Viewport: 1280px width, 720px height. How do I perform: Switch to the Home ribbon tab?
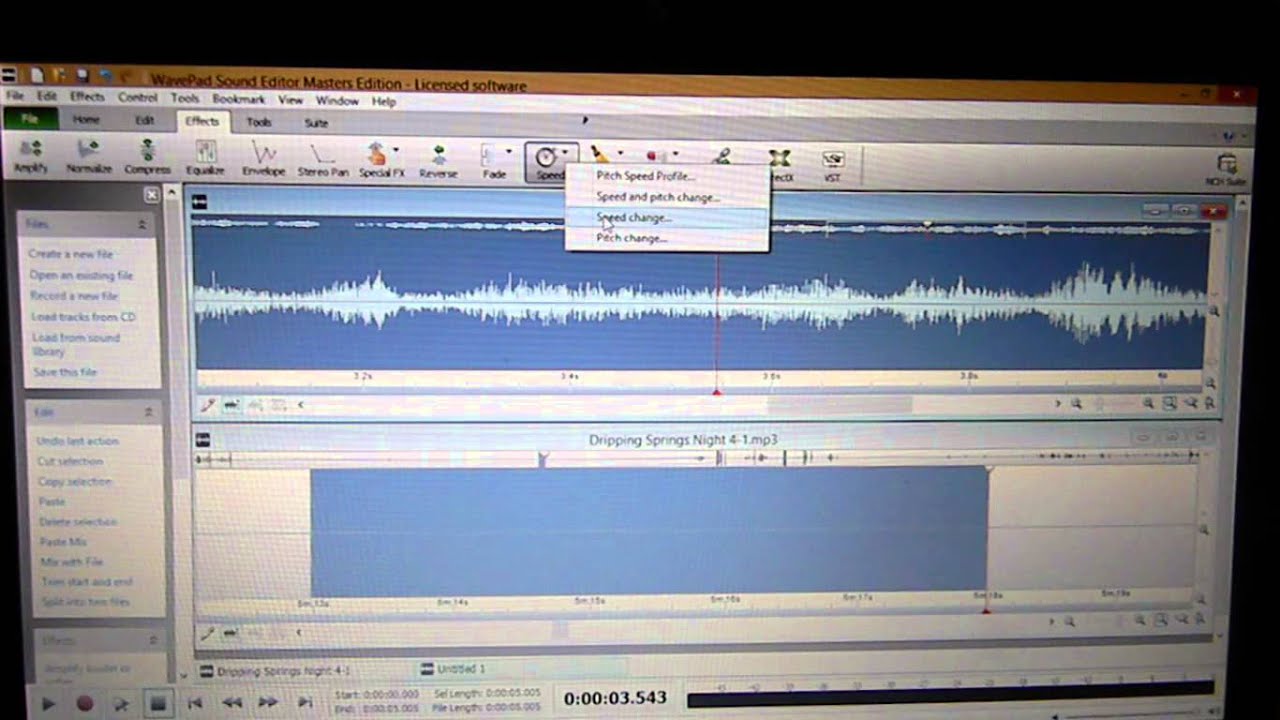(x=86, y=119)
